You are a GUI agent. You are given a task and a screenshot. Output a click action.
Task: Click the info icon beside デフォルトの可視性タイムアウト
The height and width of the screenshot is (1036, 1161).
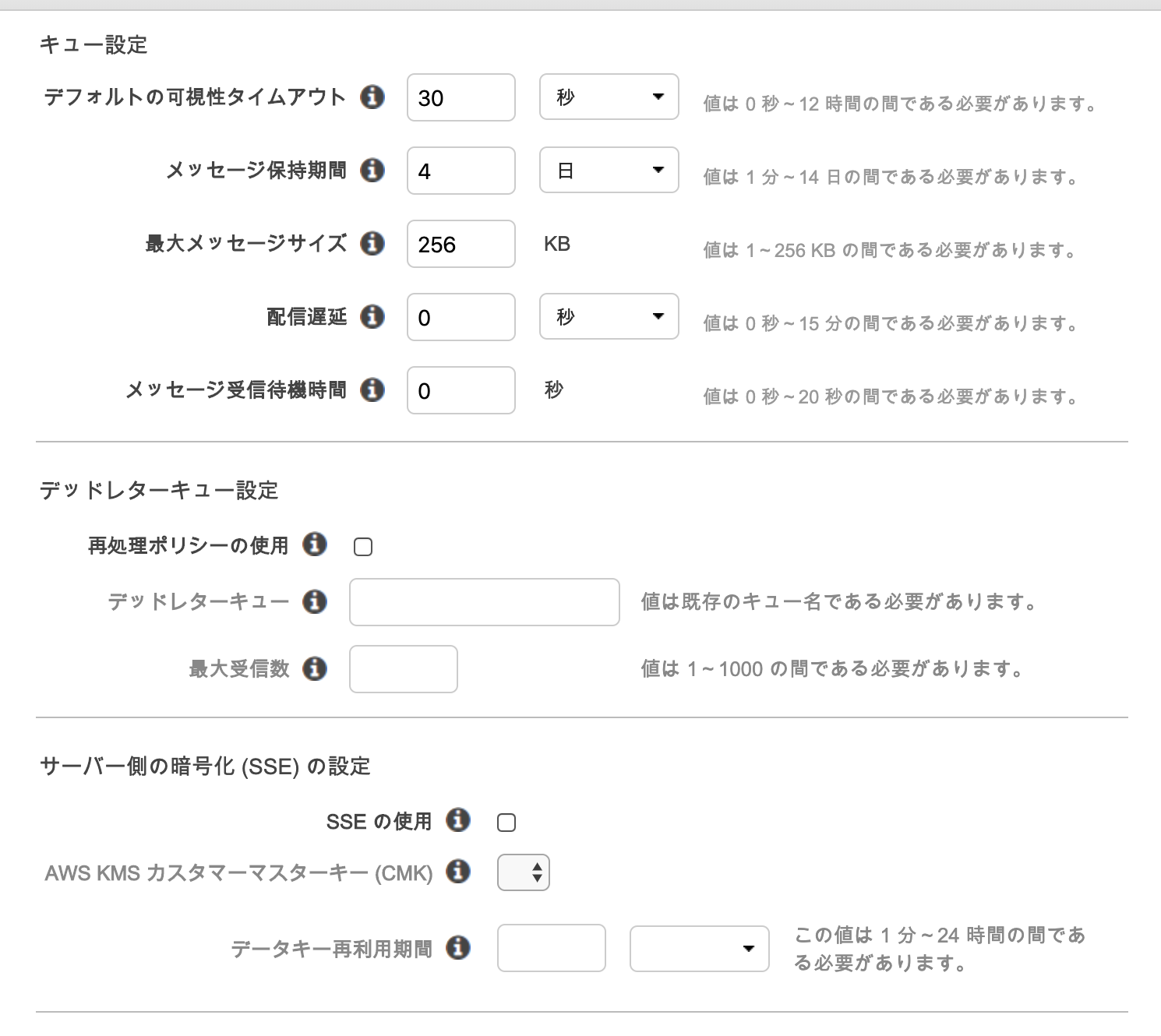point(375,97)
